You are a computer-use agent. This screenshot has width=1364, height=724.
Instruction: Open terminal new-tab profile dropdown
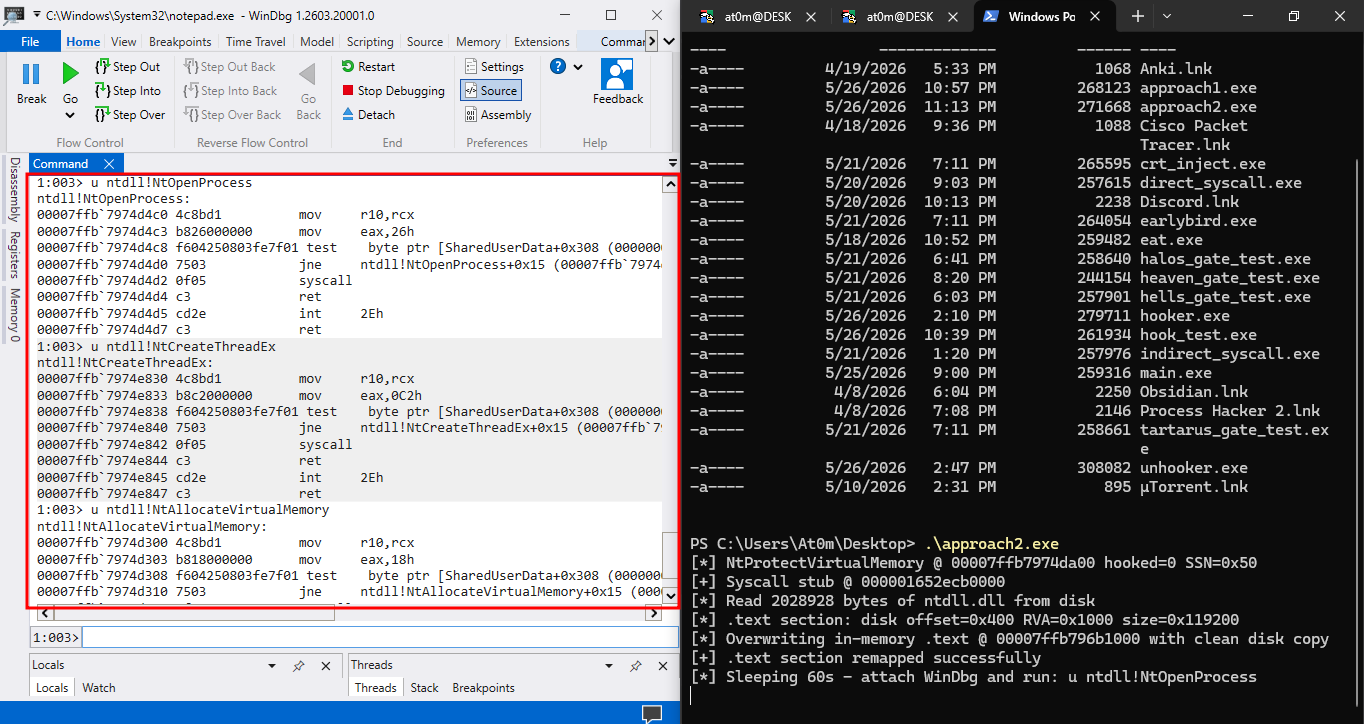point(1167,17)
